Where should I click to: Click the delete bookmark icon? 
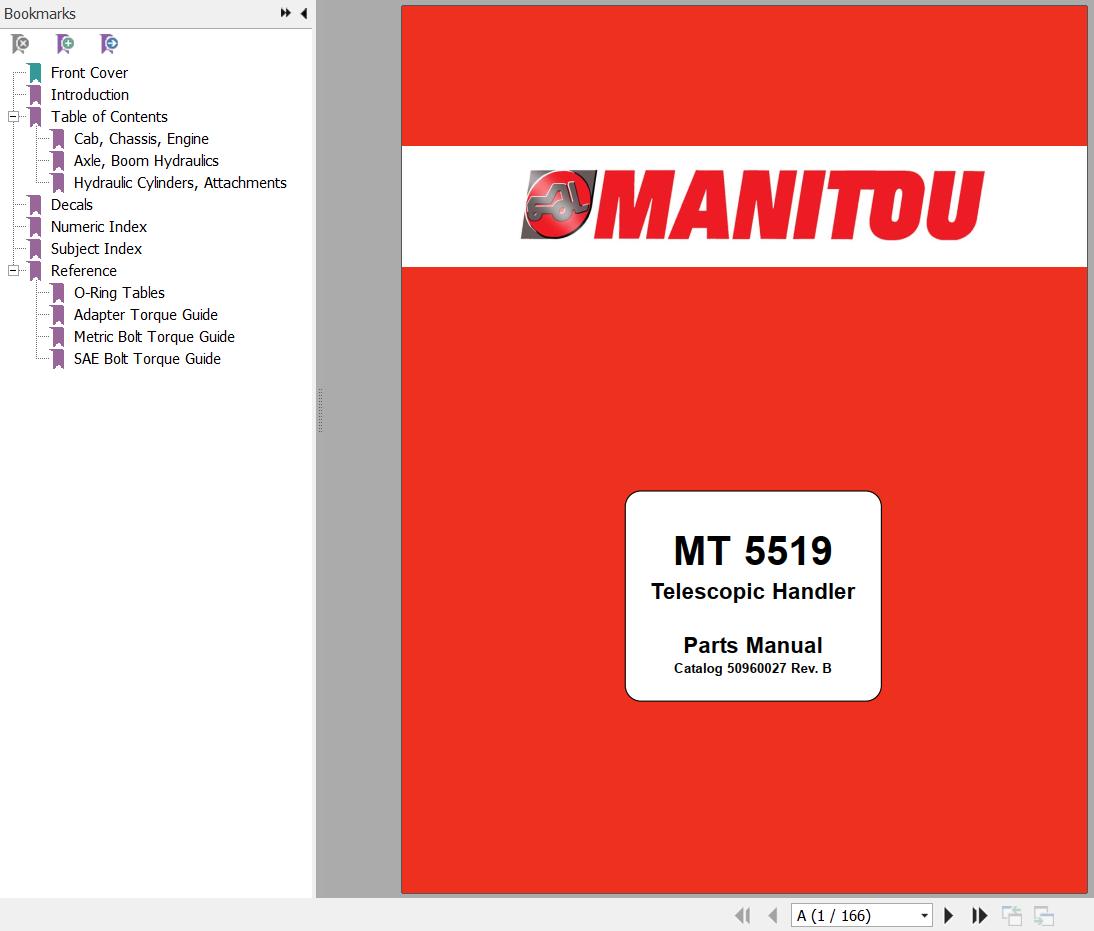[20, 44]
